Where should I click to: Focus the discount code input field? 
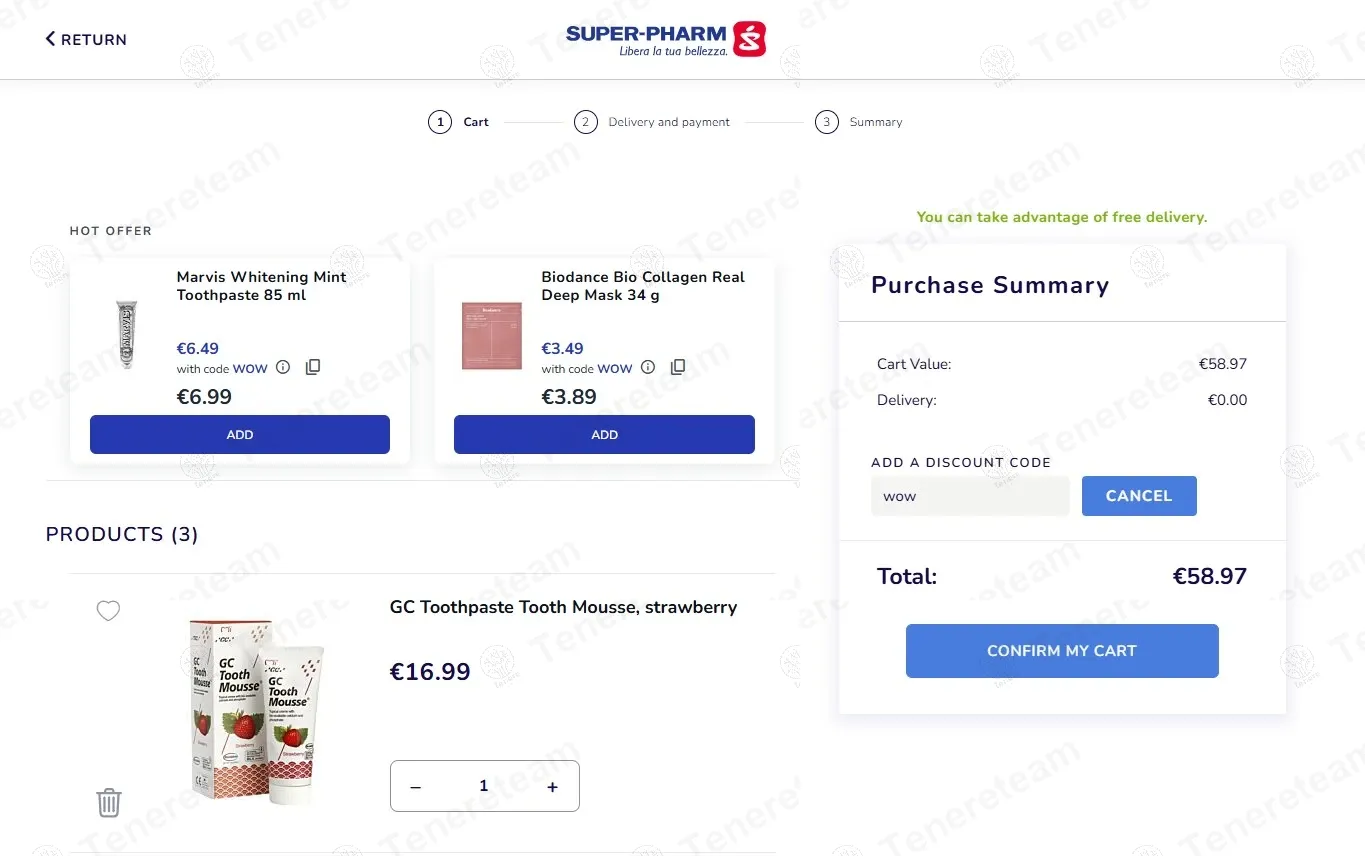click(969, 496)
